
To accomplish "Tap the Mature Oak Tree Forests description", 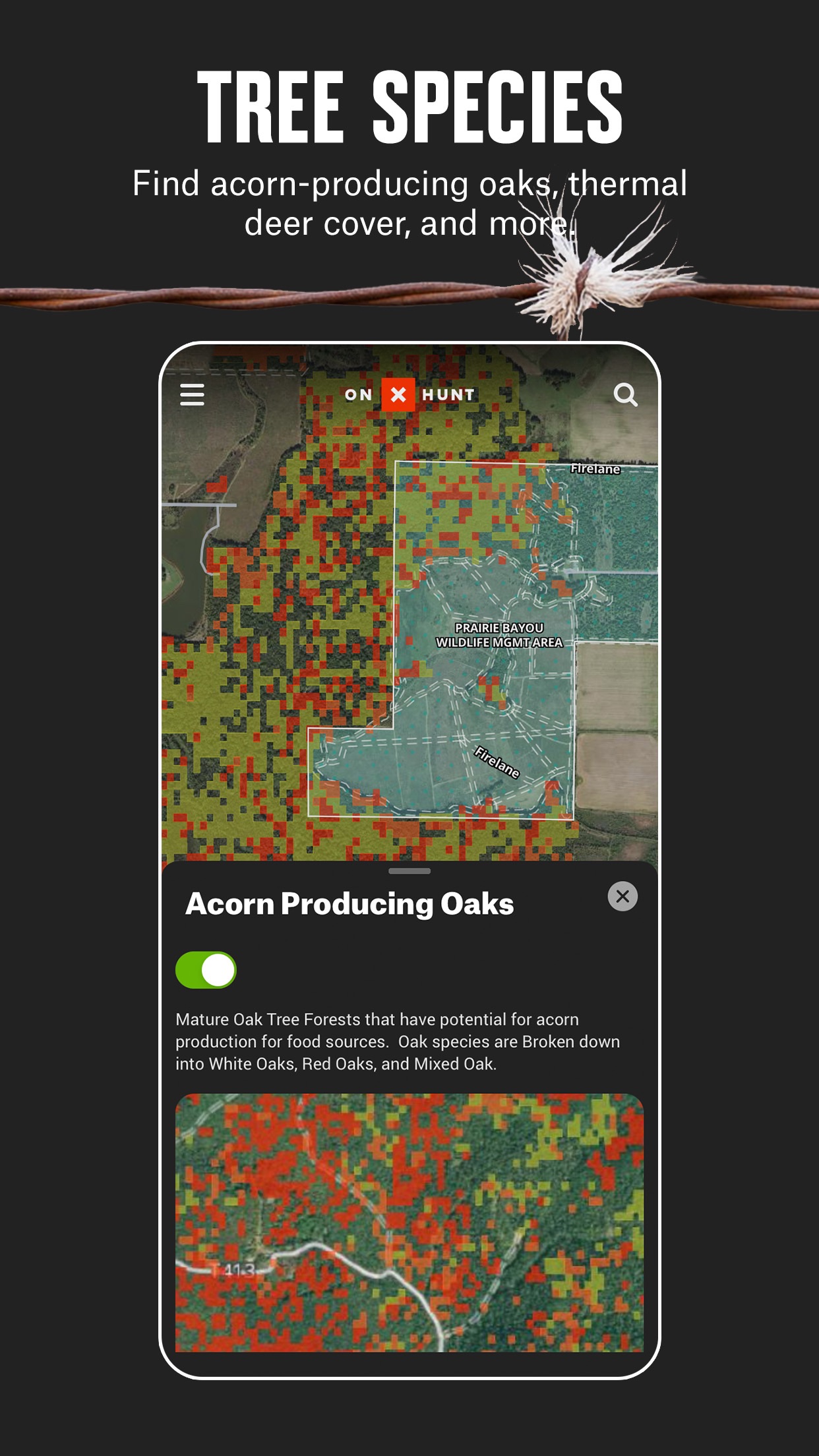I will point(398,1041).
